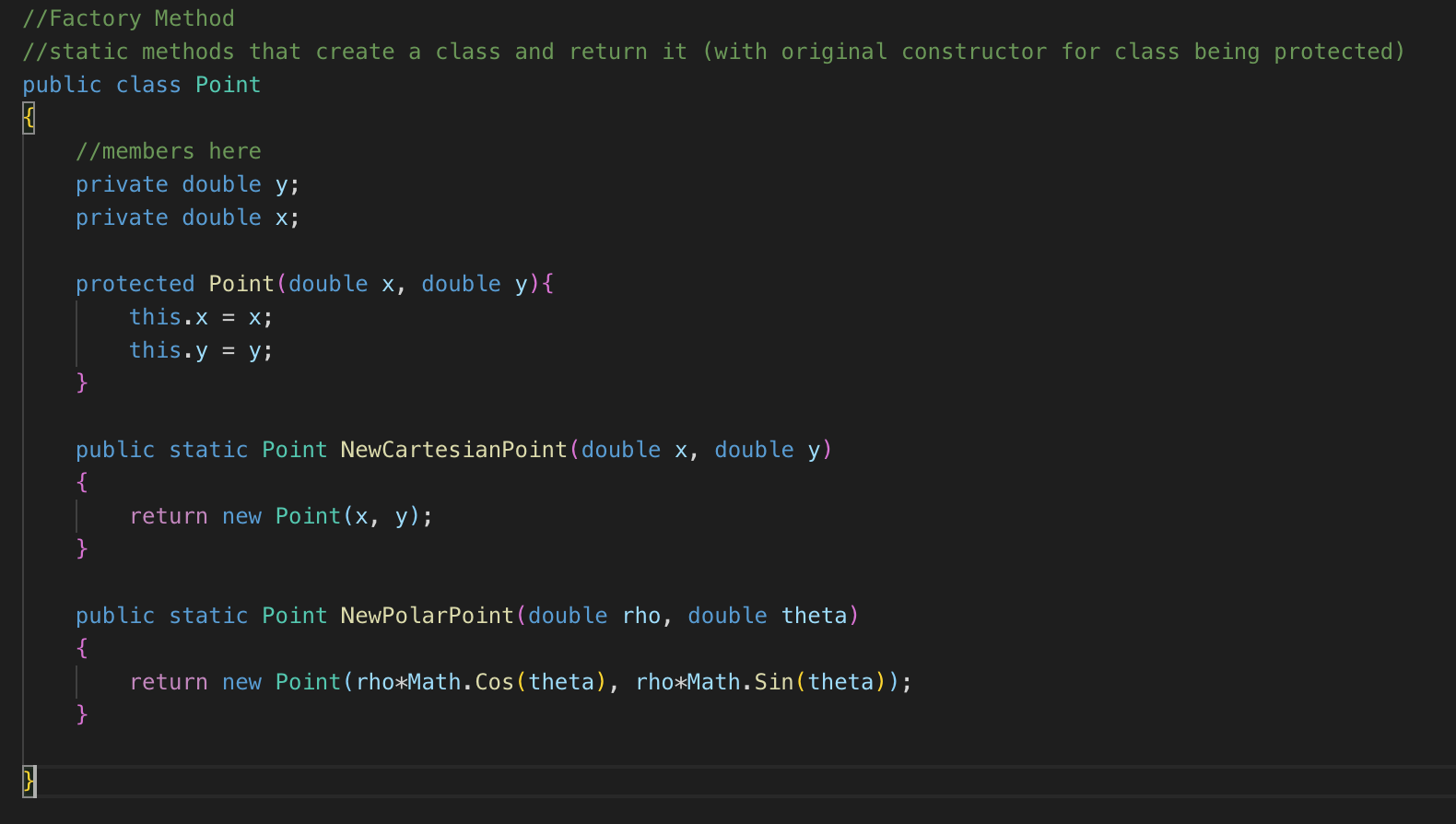The width and height of the screenshot is (1456, 824).
Task: Click the "//Factory Method" comment line
Action: tap(129, 18)
